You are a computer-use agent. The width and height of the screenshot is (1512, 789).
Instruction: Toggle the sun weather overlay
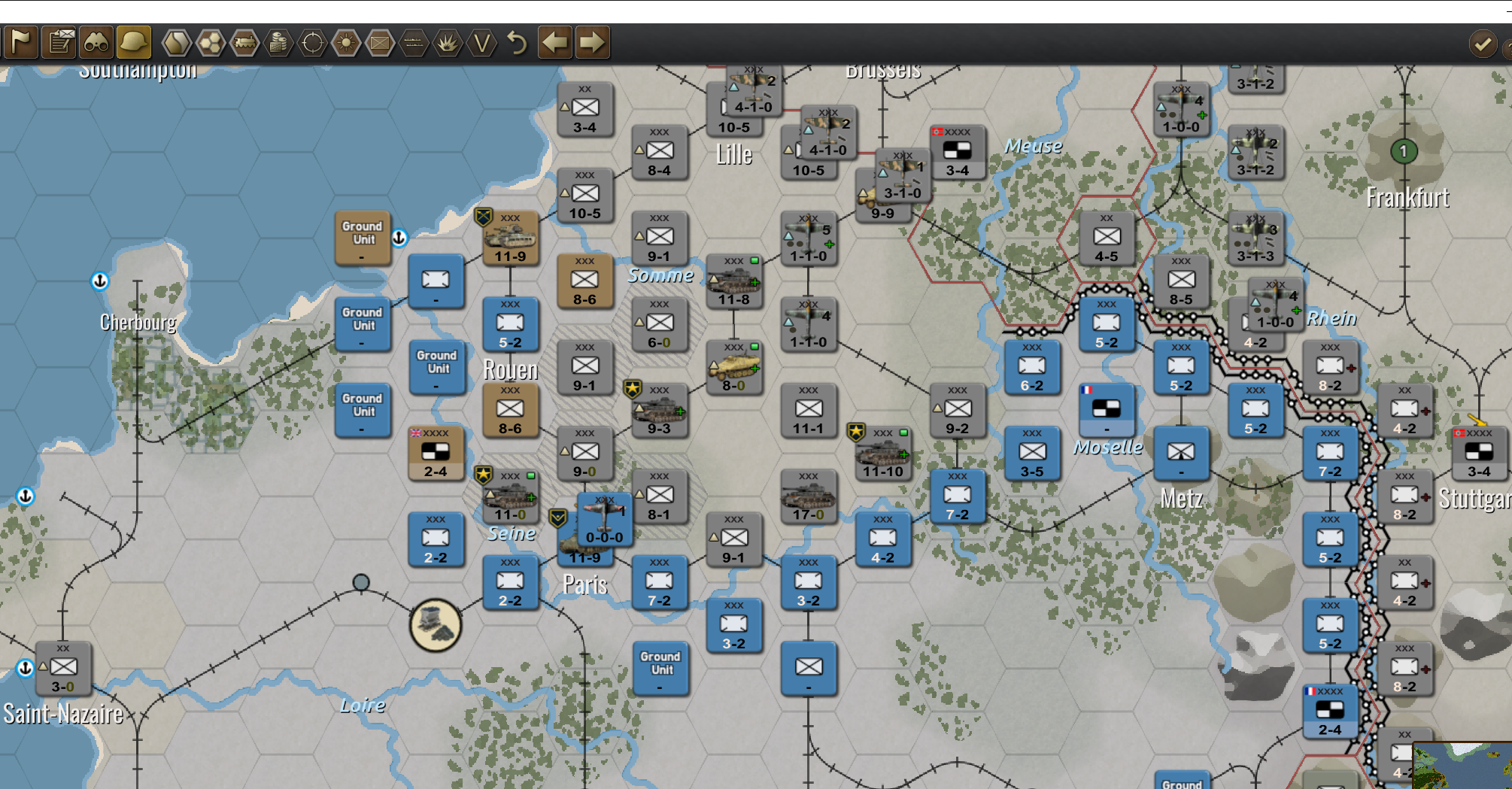click(346, 43)
